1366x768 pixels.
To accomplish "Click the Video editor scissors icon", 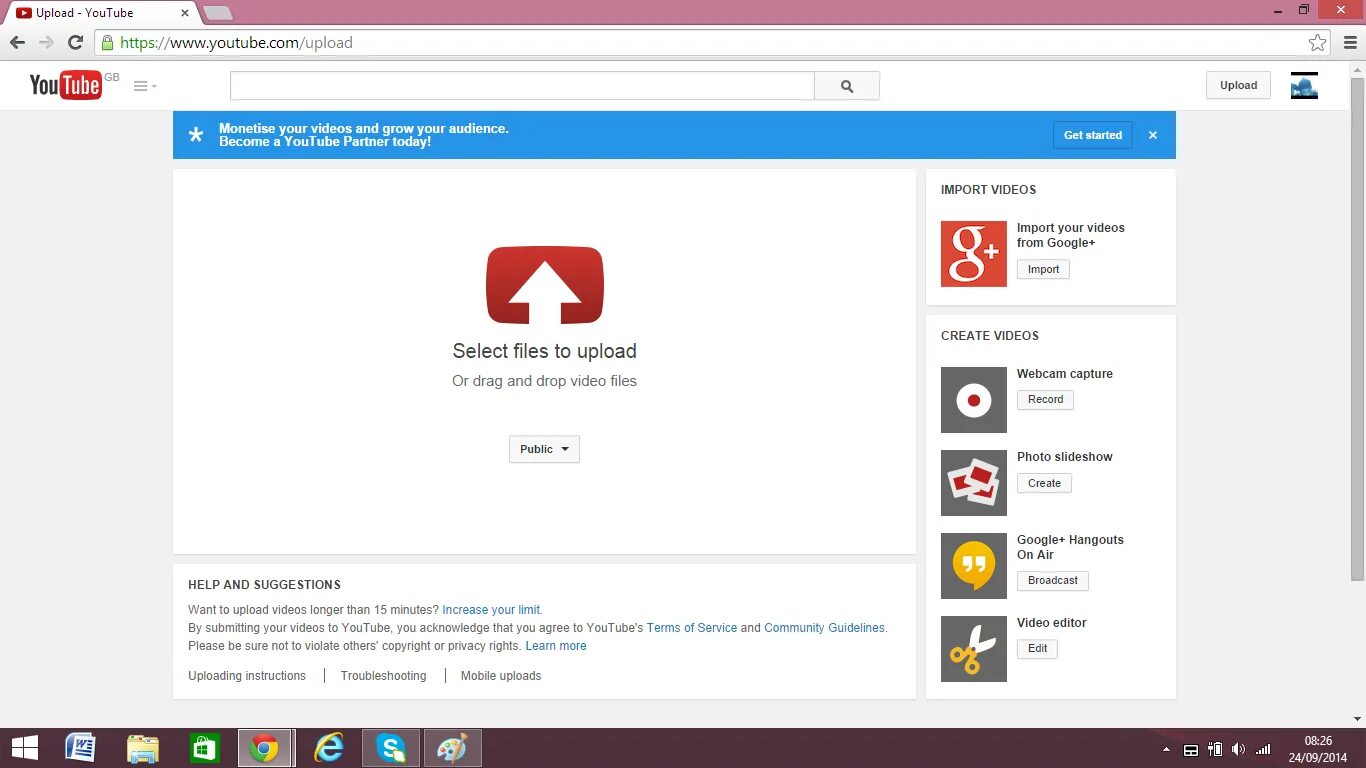I will point(974,649).
